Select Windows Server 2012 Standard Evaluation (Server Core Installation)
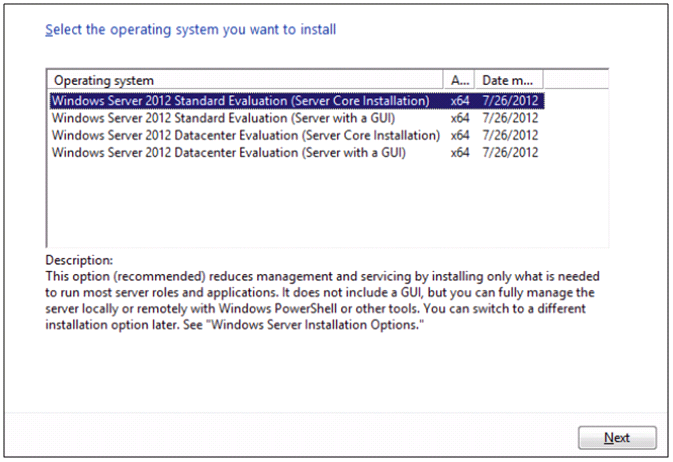673x462 pixels. [297, 101]
